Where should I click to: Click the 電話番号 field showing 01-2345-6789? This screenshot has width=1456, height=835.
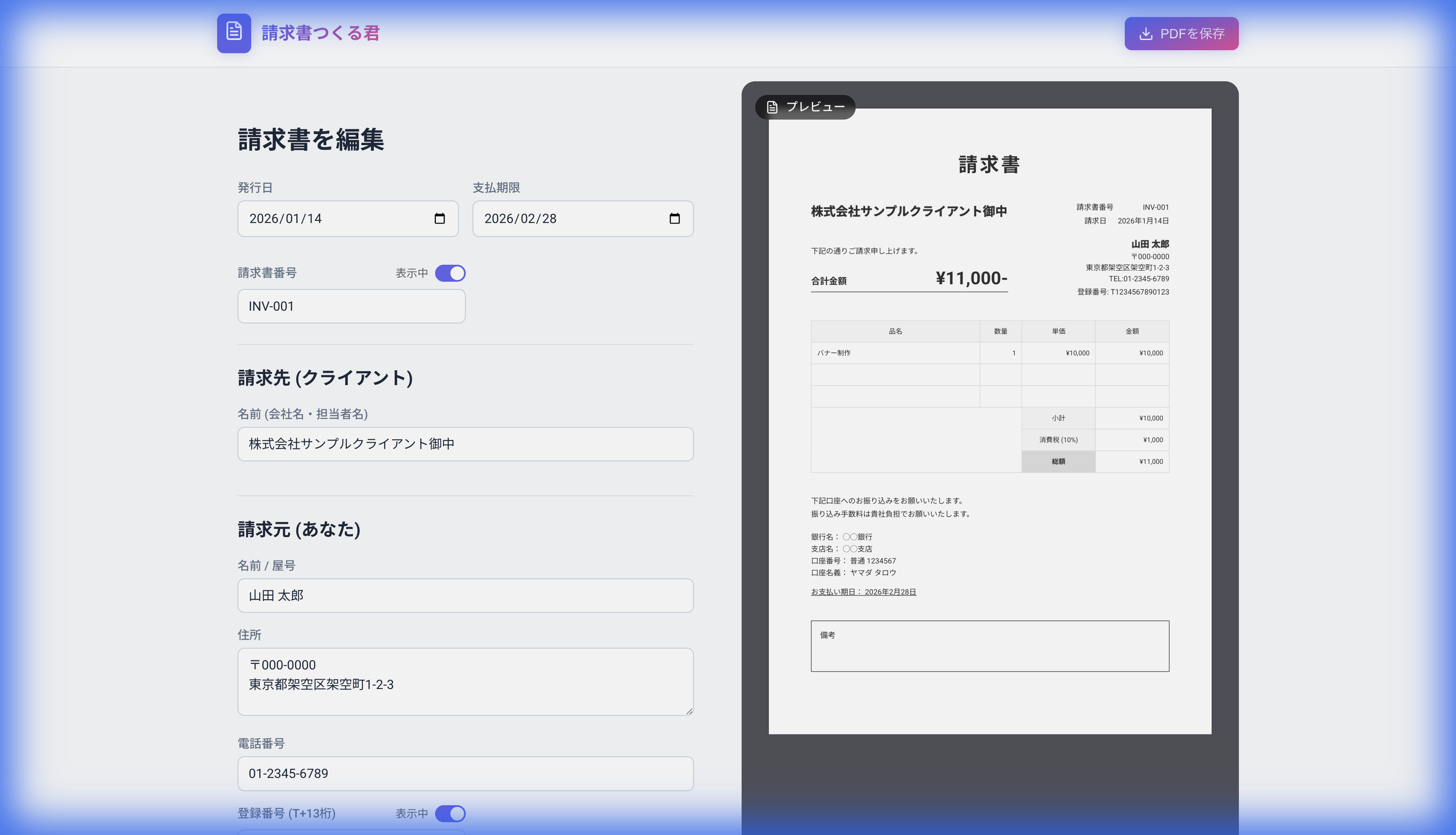coord(464,773)
